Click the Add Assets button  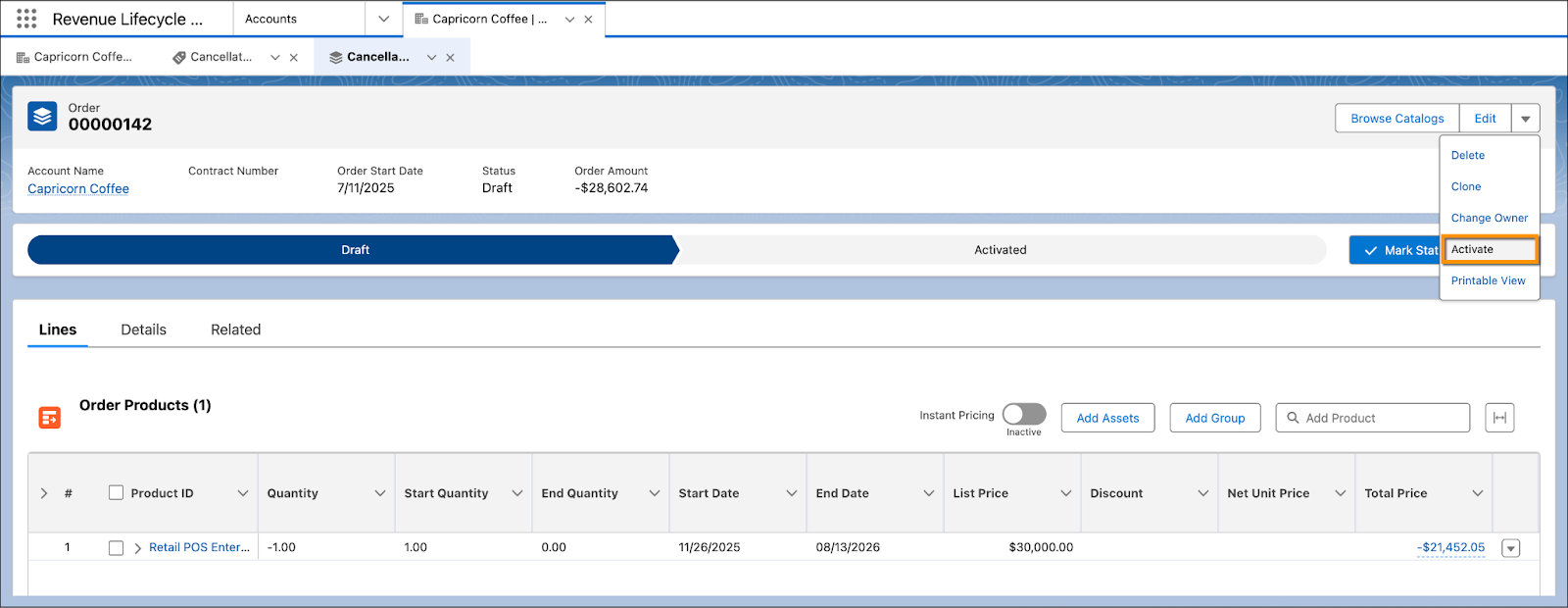point(1107,418)
